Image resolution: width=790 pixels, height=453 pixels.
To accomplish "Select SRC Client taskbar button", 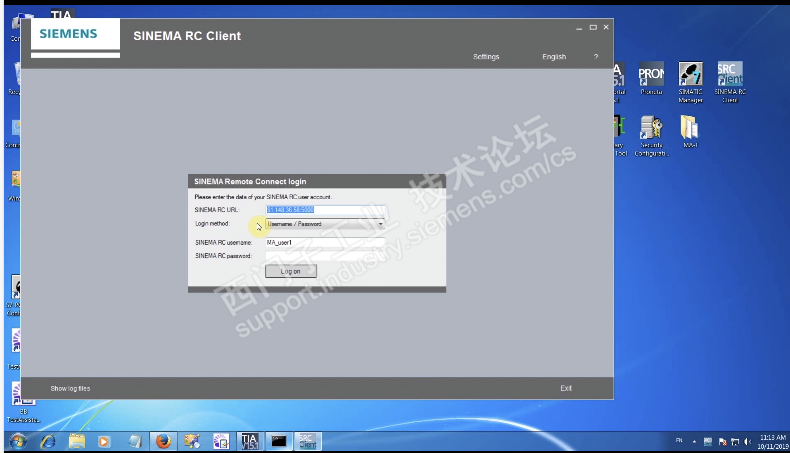I will coord(307,441).
